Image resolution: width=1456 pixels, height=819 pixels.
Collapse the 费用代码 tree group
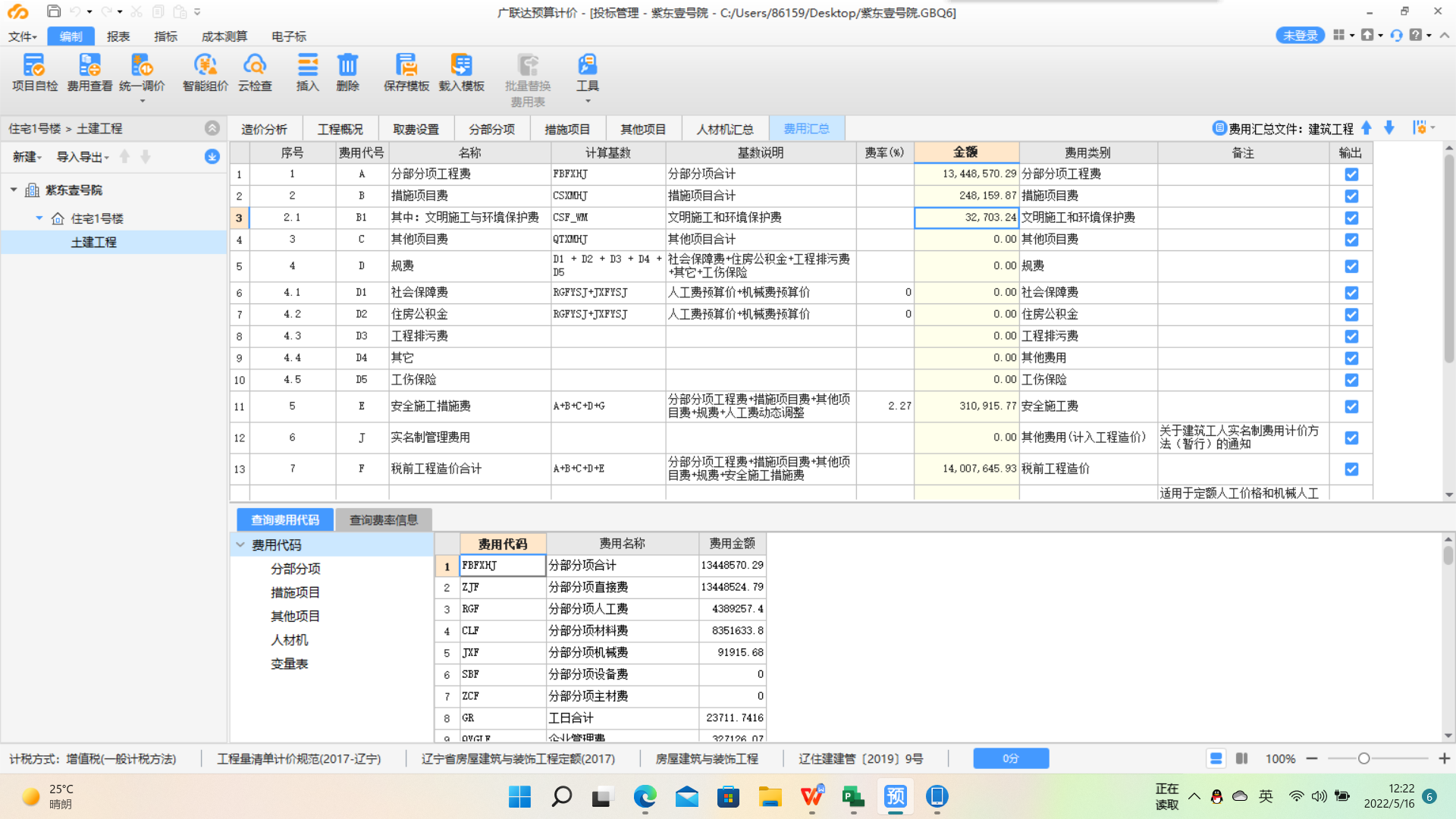(x=240, y=544)
